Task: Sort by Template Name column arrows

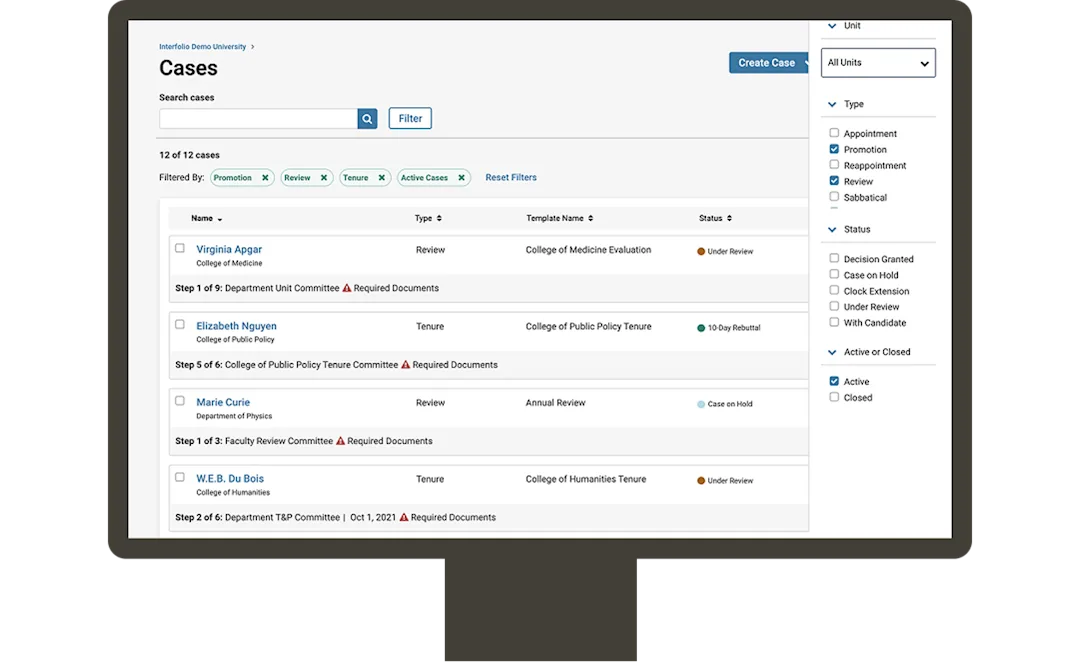Action: [591, 218]
